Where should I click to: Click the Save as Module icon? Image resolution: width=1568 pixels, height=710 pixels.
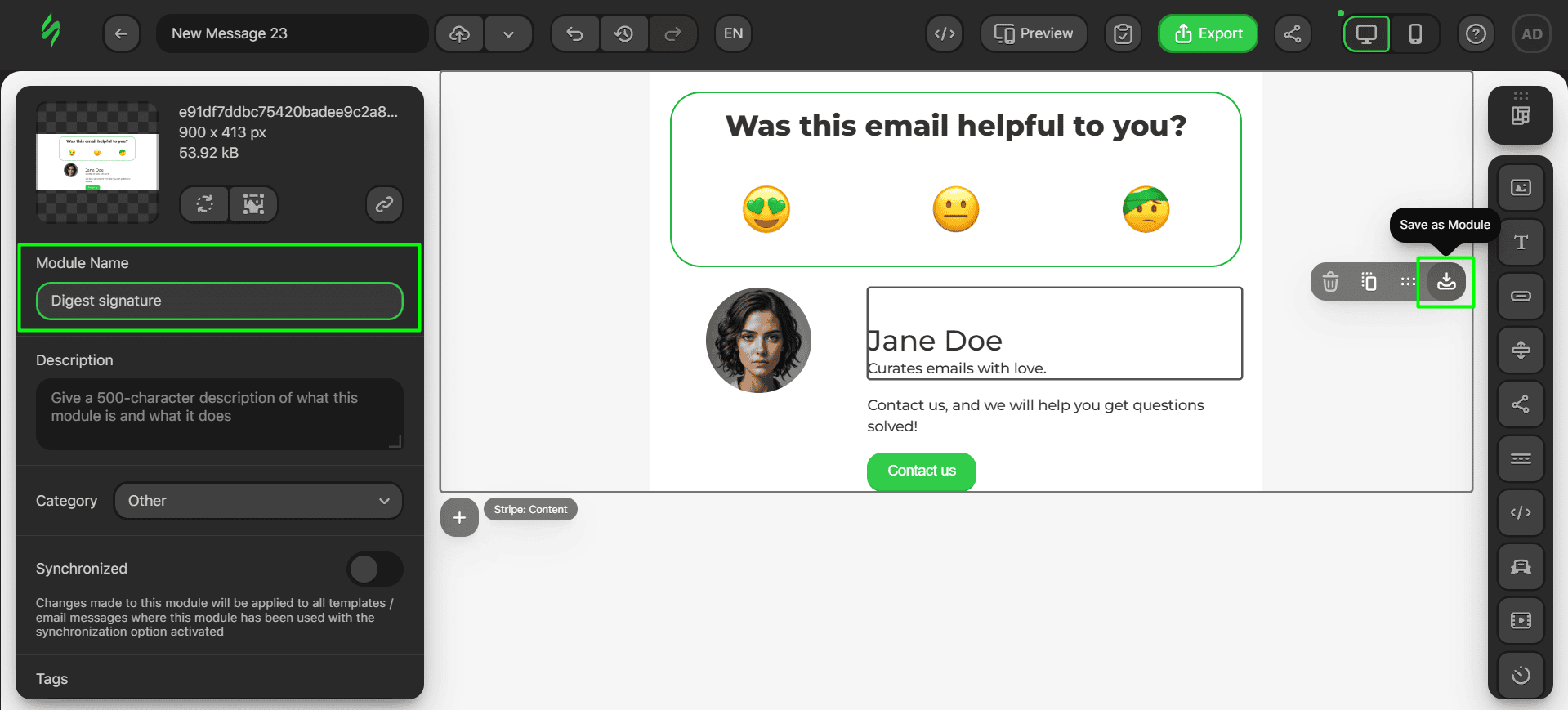click(1445, 282)
